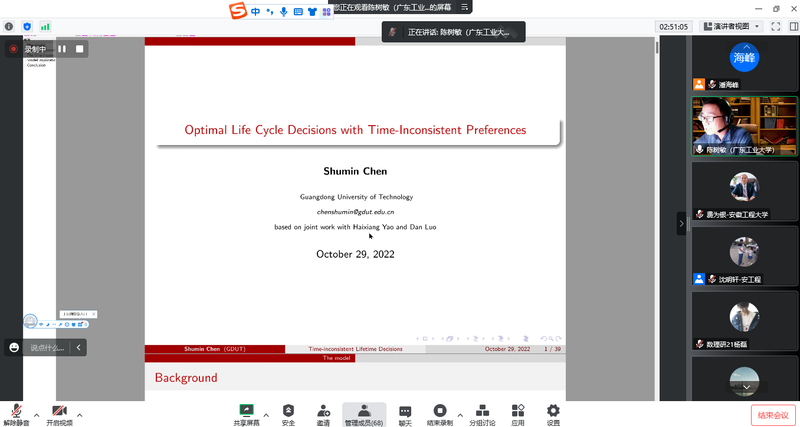
Task: Unmute the microphone (解除静音)
Action: coord(15,413)
